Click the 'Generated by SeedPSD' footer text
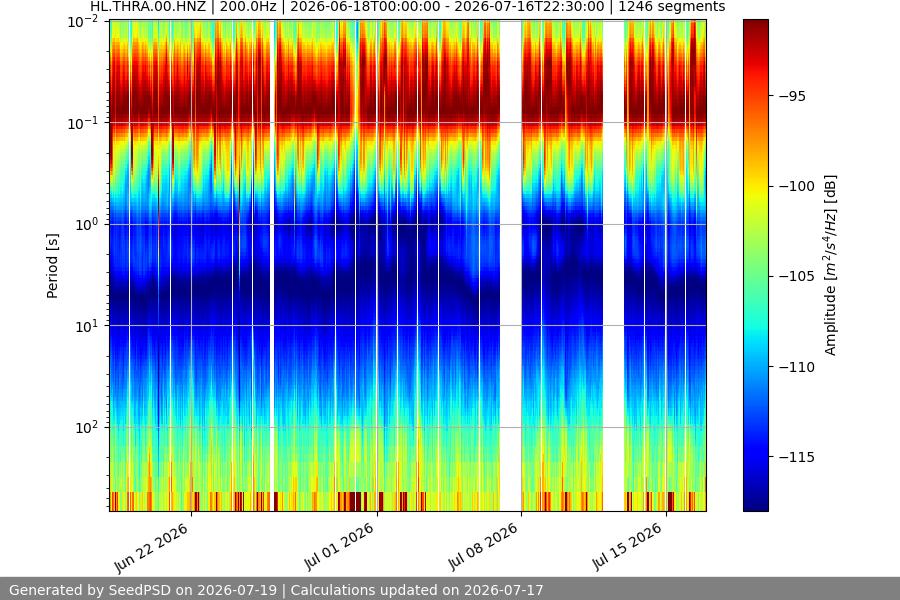Image resolution: width=900 pixels, height=600 pixels. pyautogui.click(x=276, y=590)
